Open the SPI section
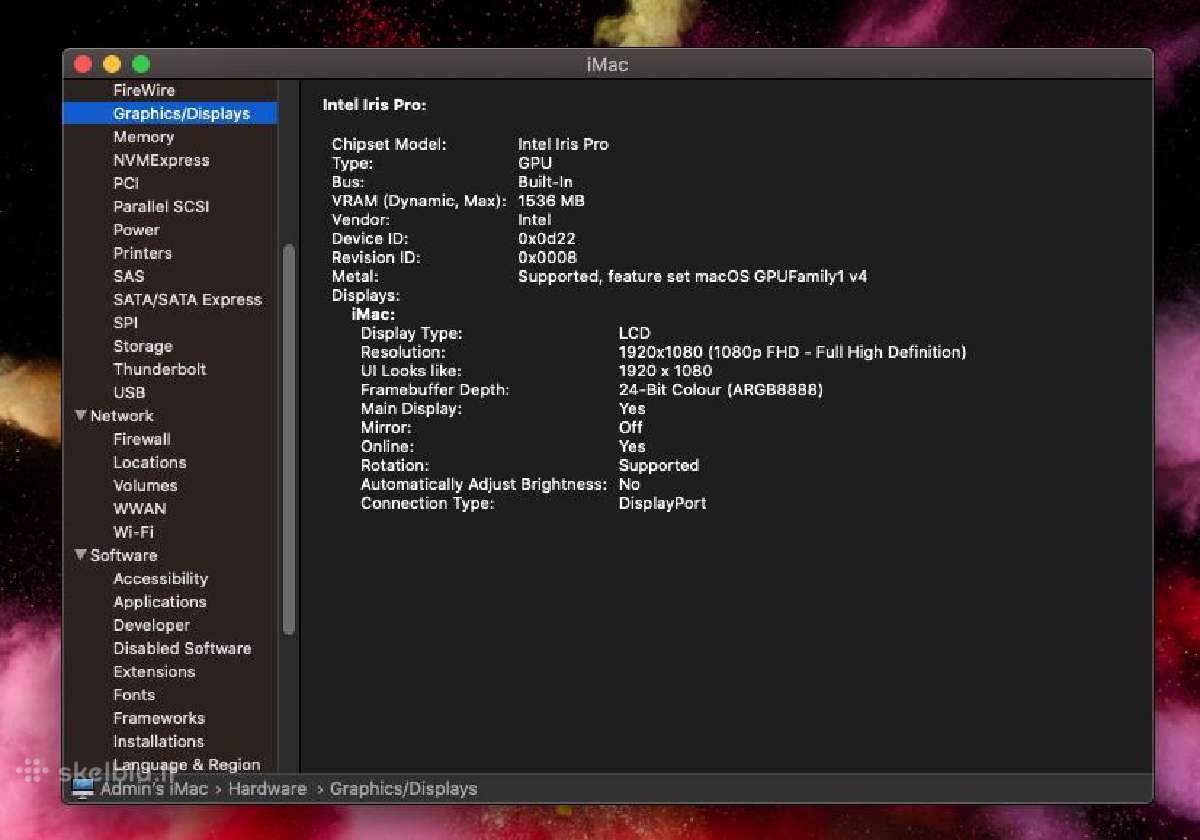This screenshot has width=1200, height=840. 125,322
